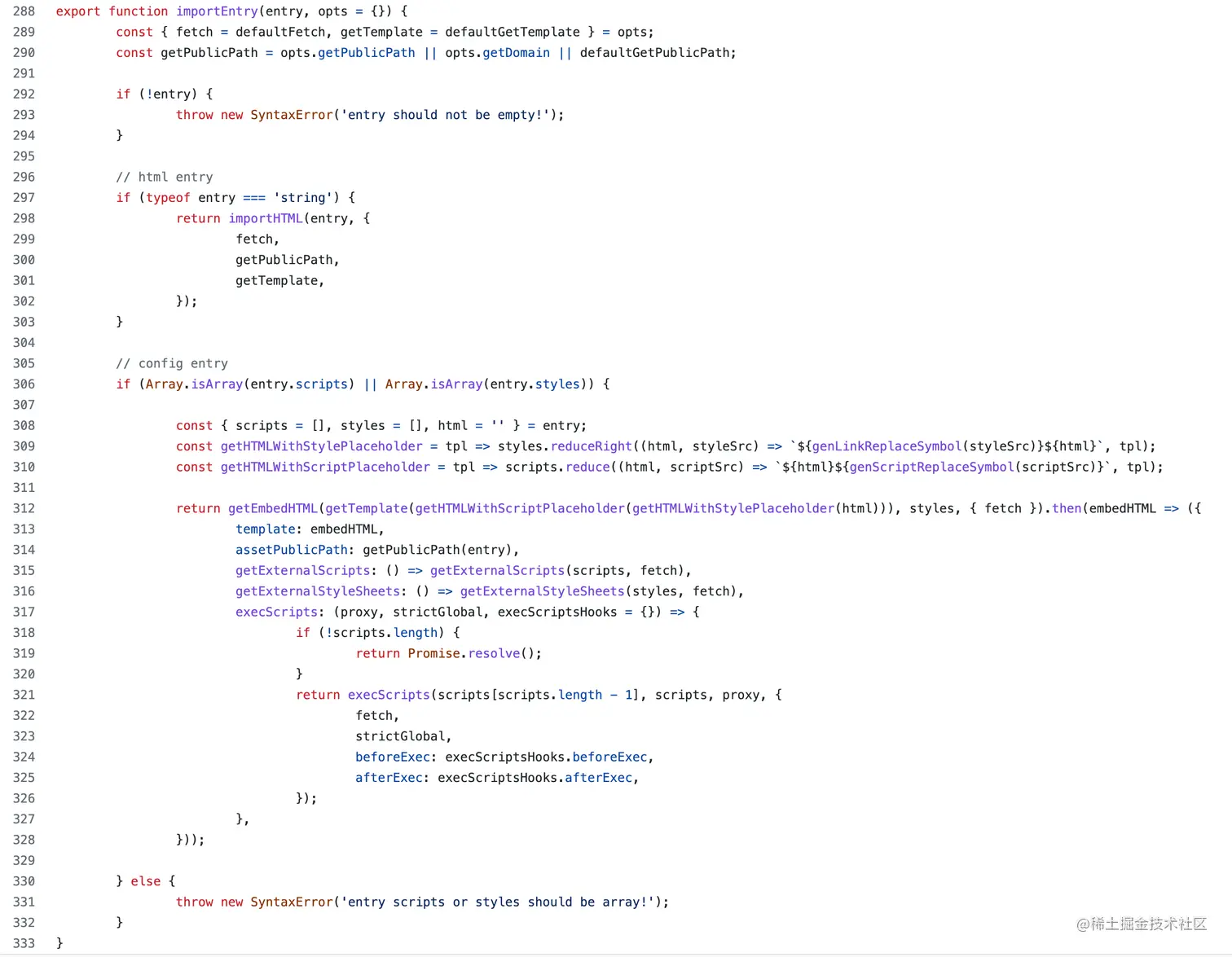Click line number 292
Screen dimensions: 1232x957
pyautogui.click(x=24, y=94)
